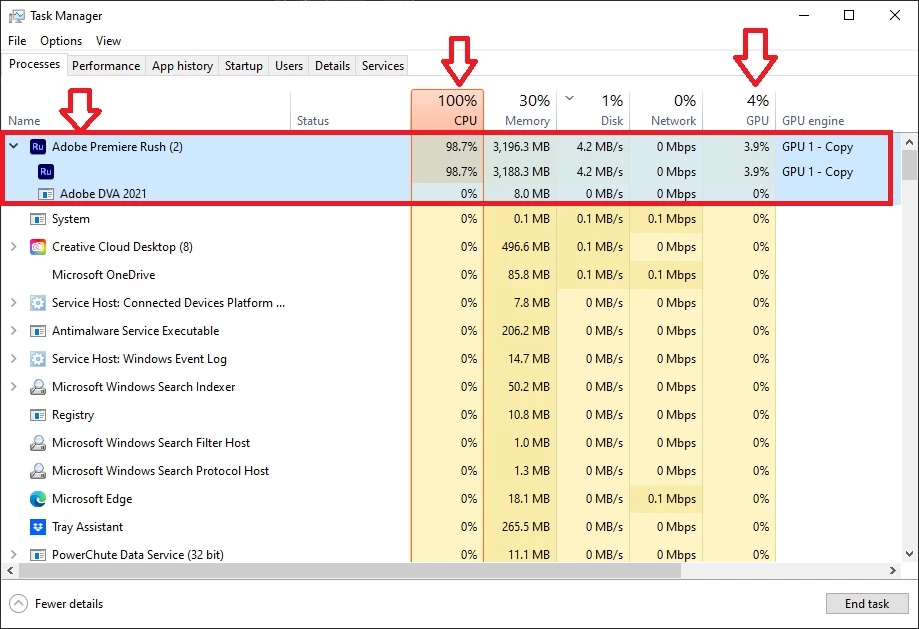
Task: Click the Service Host Connected Devices gear icon
Action: click(x=38, y=303)
